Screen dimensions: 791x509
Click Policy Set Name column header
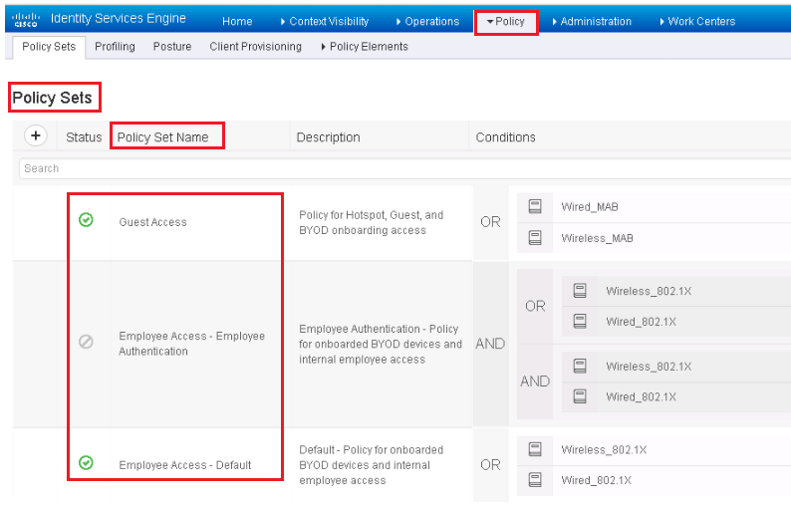coord(163,137)
